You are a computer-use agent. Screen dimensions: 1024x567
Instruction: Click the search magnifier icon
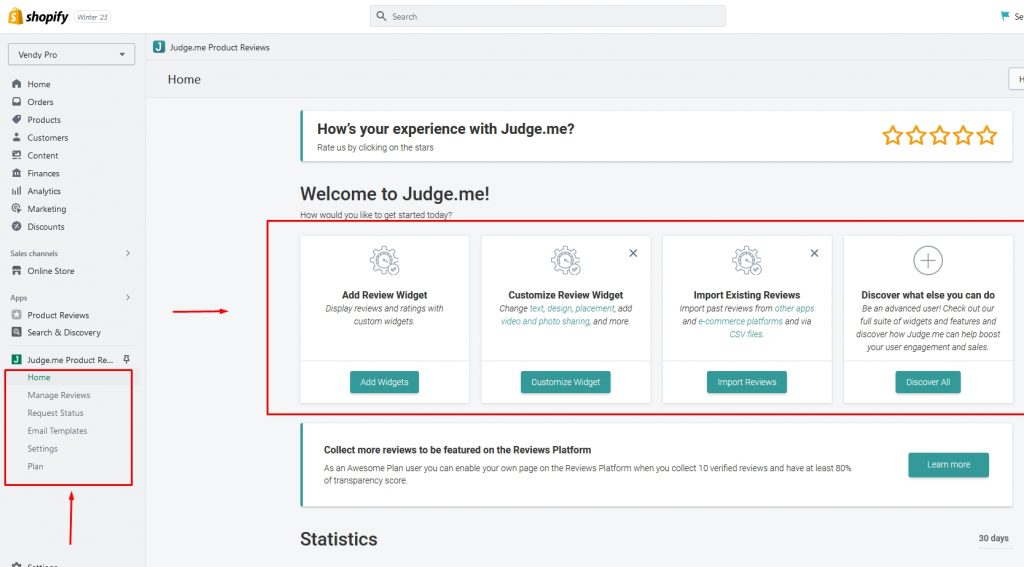coord(381,16)
